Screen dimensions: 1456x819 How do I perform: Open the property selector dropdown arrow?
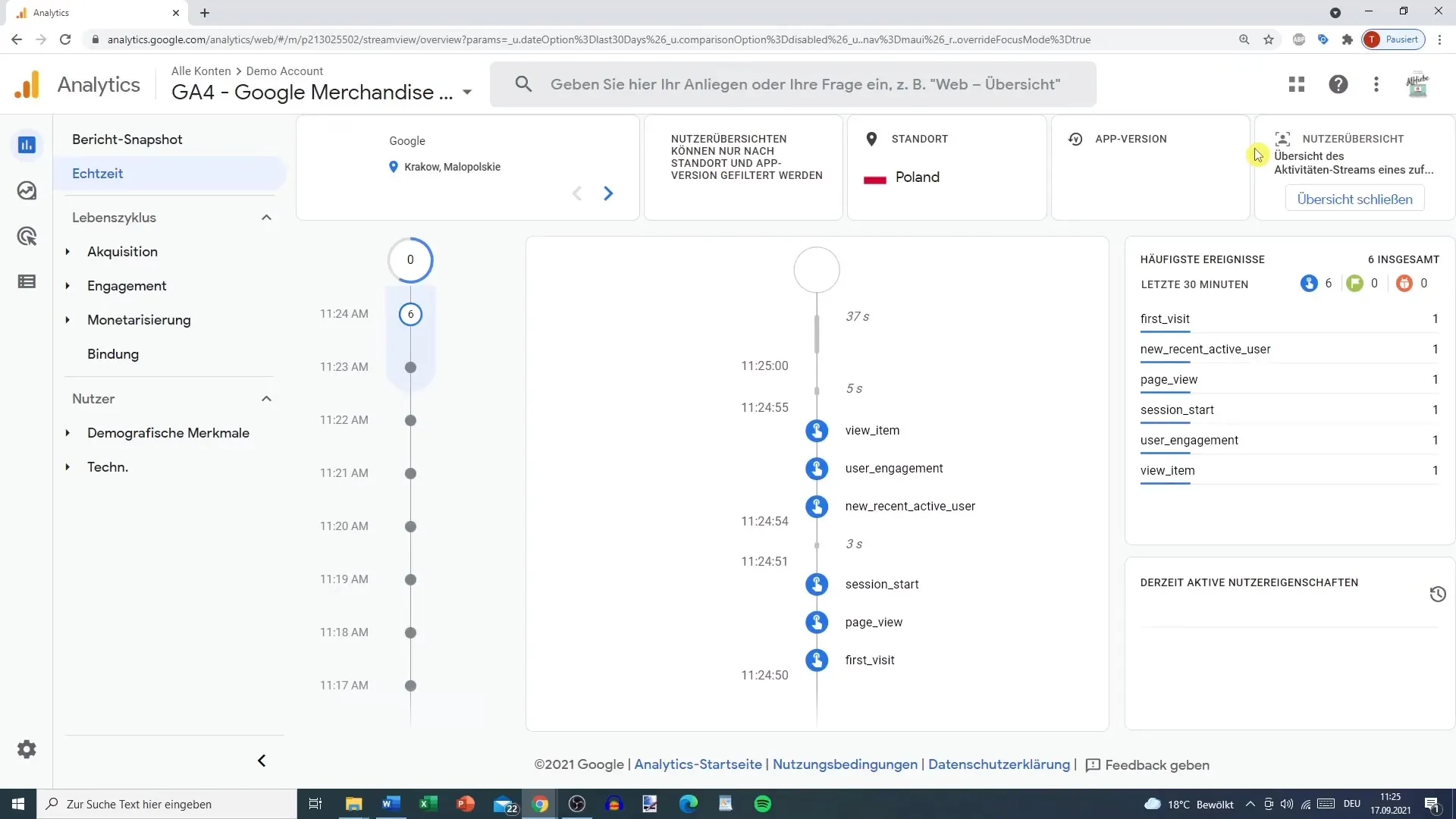467,93
